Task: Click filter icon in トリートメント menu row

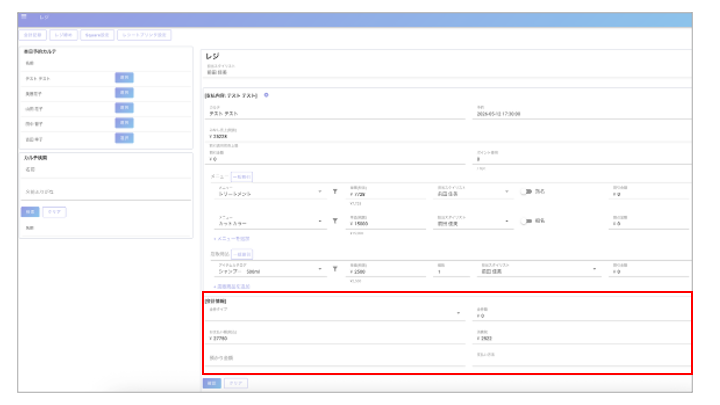Action: (x=335, y=191)
